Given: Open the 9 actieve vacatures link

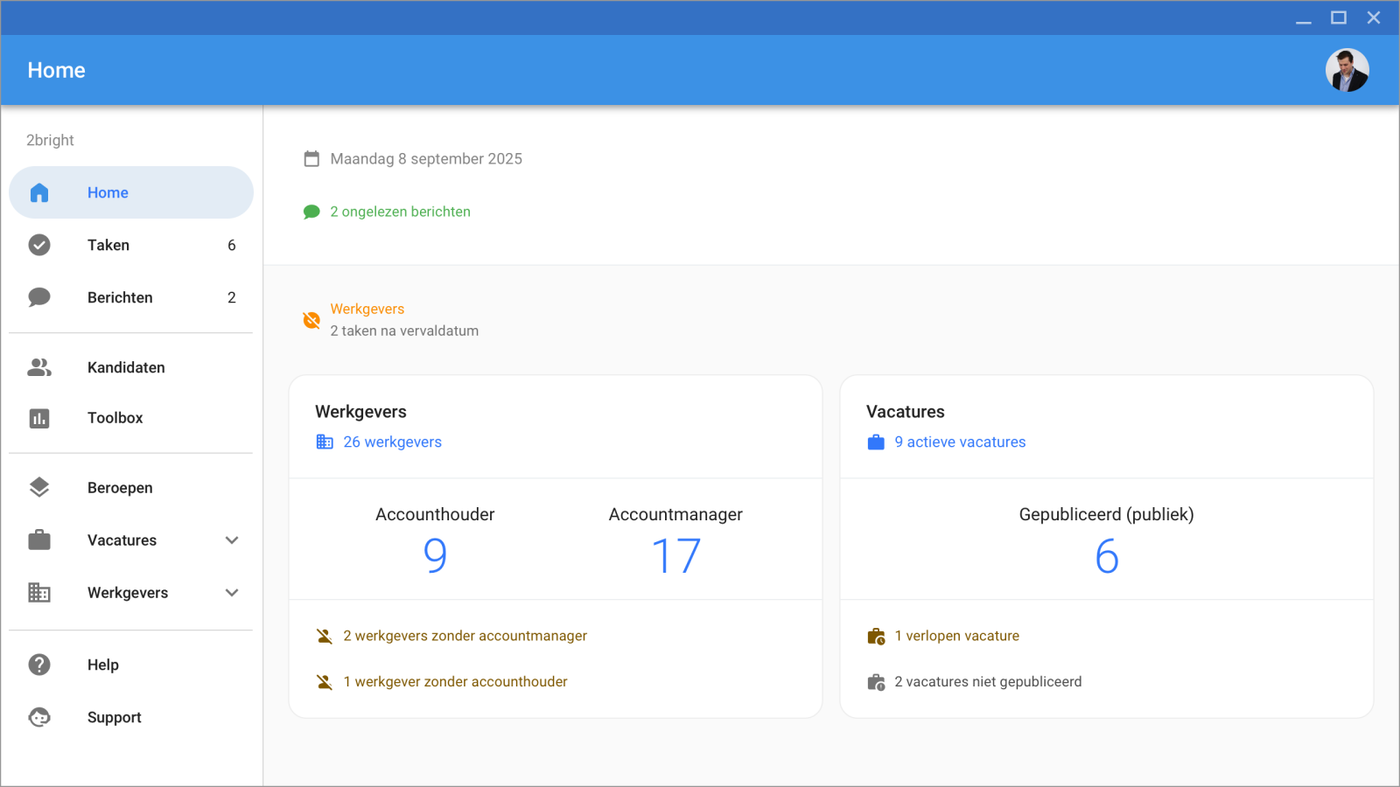Looking at the screenshot, I should pyautogui.click(x=959, y=442).
